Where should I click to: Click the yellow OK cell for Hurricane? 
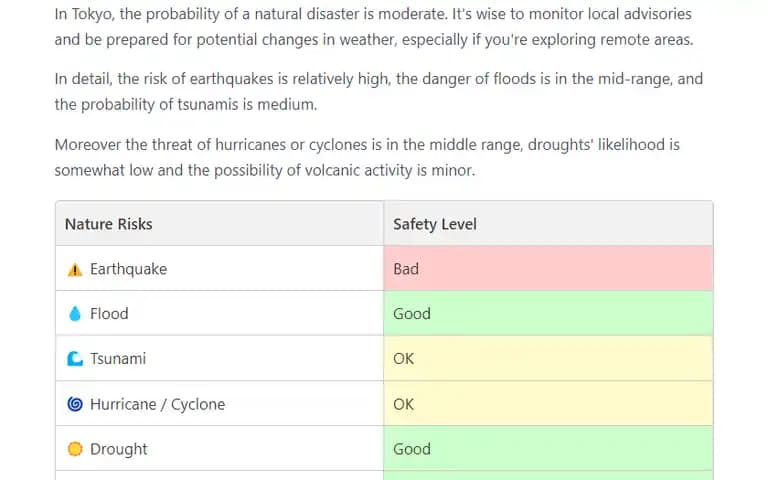(x=548, y=404)
